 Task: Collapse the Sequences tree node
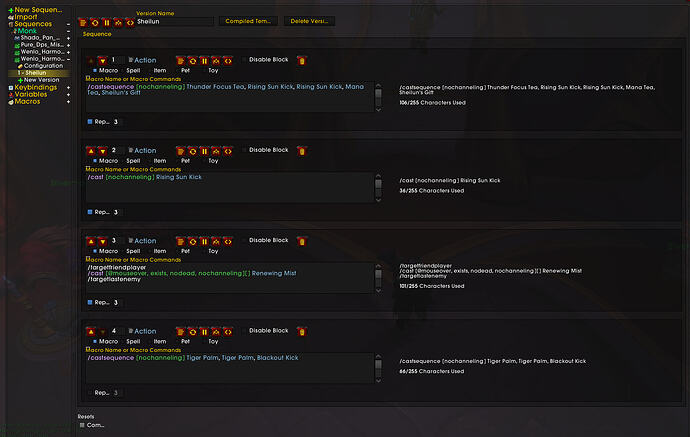68,24
